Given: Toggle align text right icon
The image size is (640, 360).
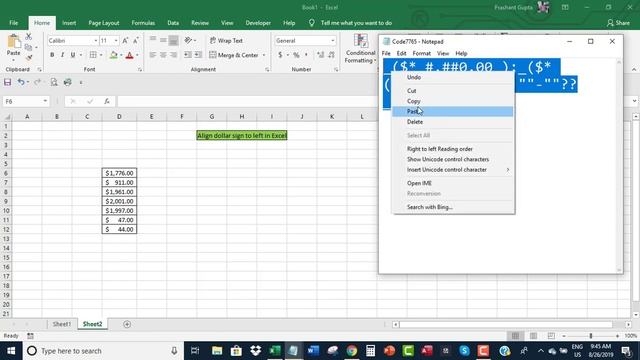Looking at the screenshot, I should tap(173, 55).
